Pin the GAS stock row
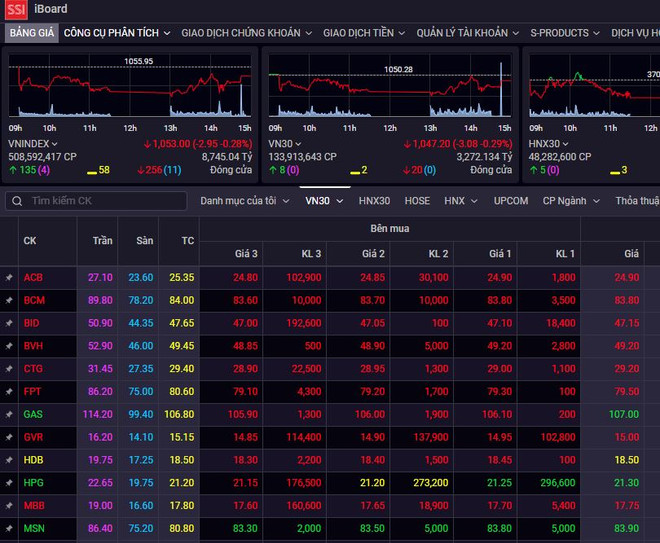The width and height of the screenshot is (660, 543). coord(9,414)
